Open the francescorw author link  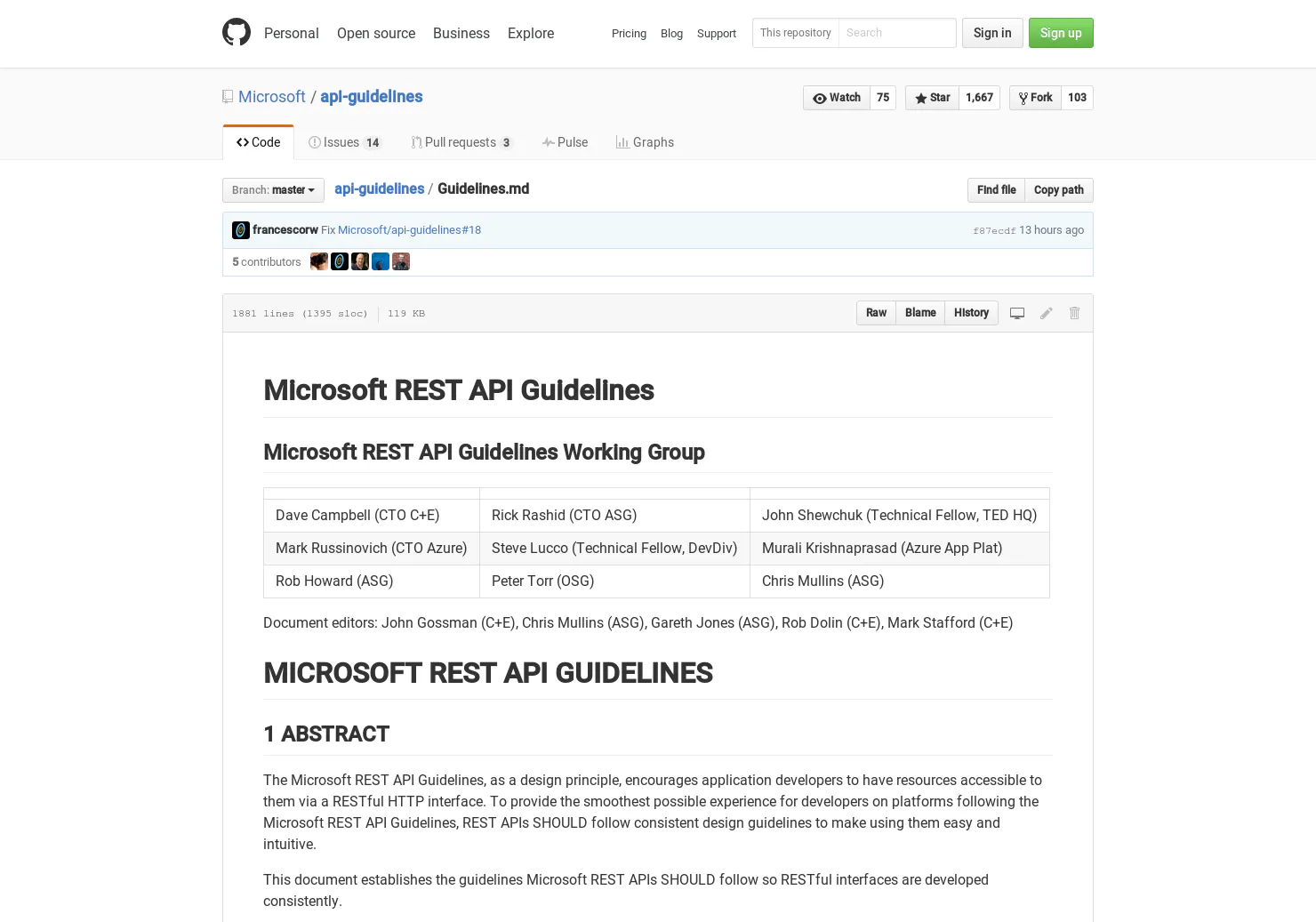[x=285, y=229]
